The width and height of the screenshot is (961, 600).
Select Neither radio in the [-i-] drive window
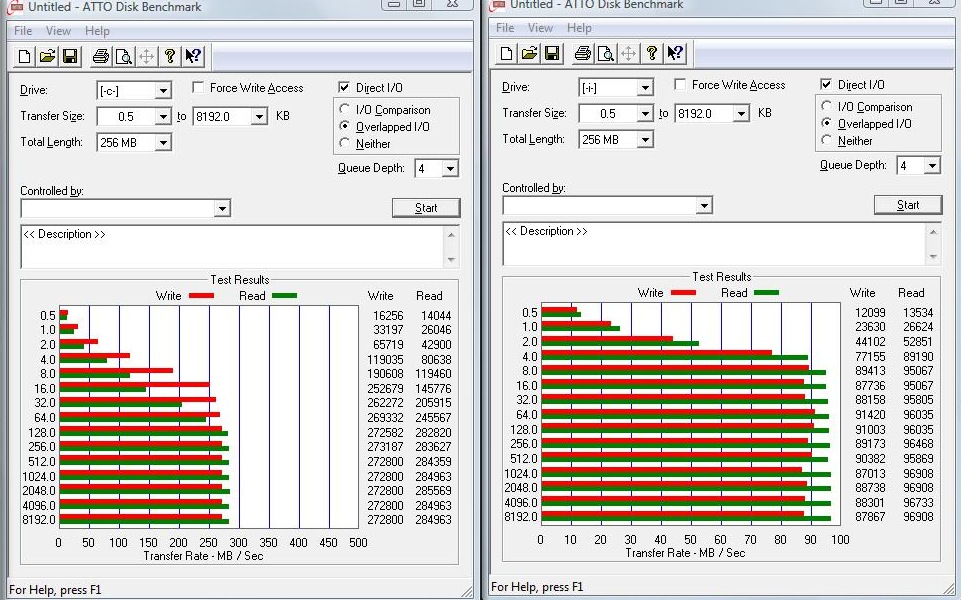pyautogui.click(x=826, y=140)
